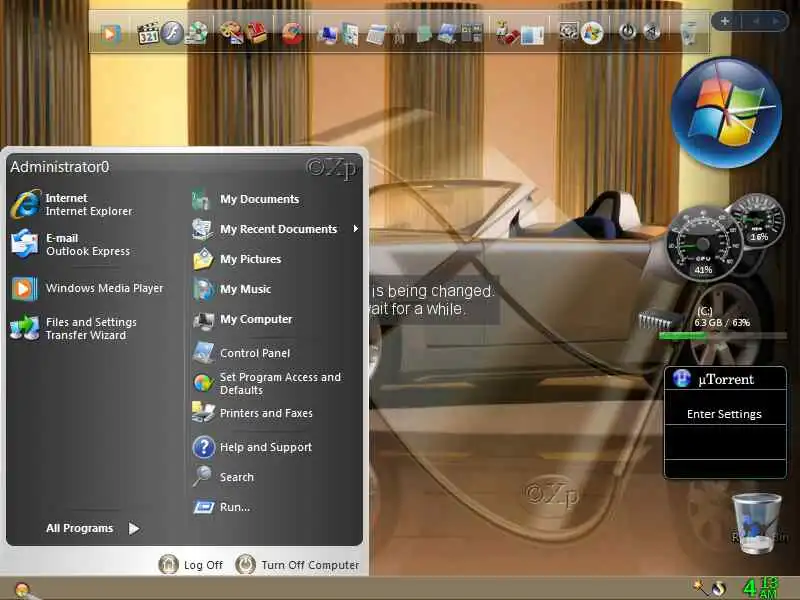Viewport: 800px width, 600px height.
Task: Click the plus button beside the dock
Action: (x=725, y=21)
